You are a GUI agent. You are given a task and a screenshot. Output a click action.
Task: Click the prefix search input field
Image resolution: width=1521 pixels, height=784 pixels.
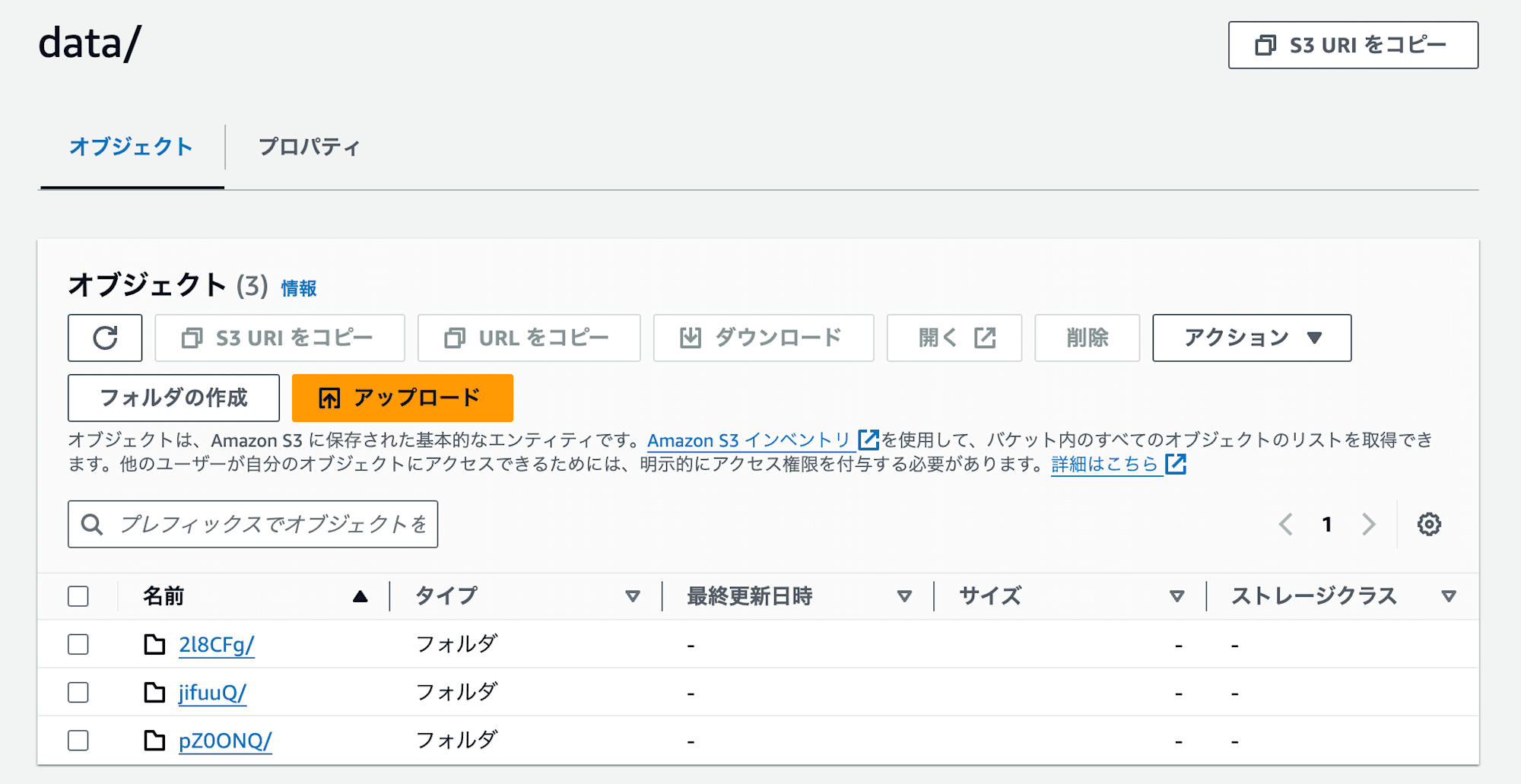pos(252,524)
